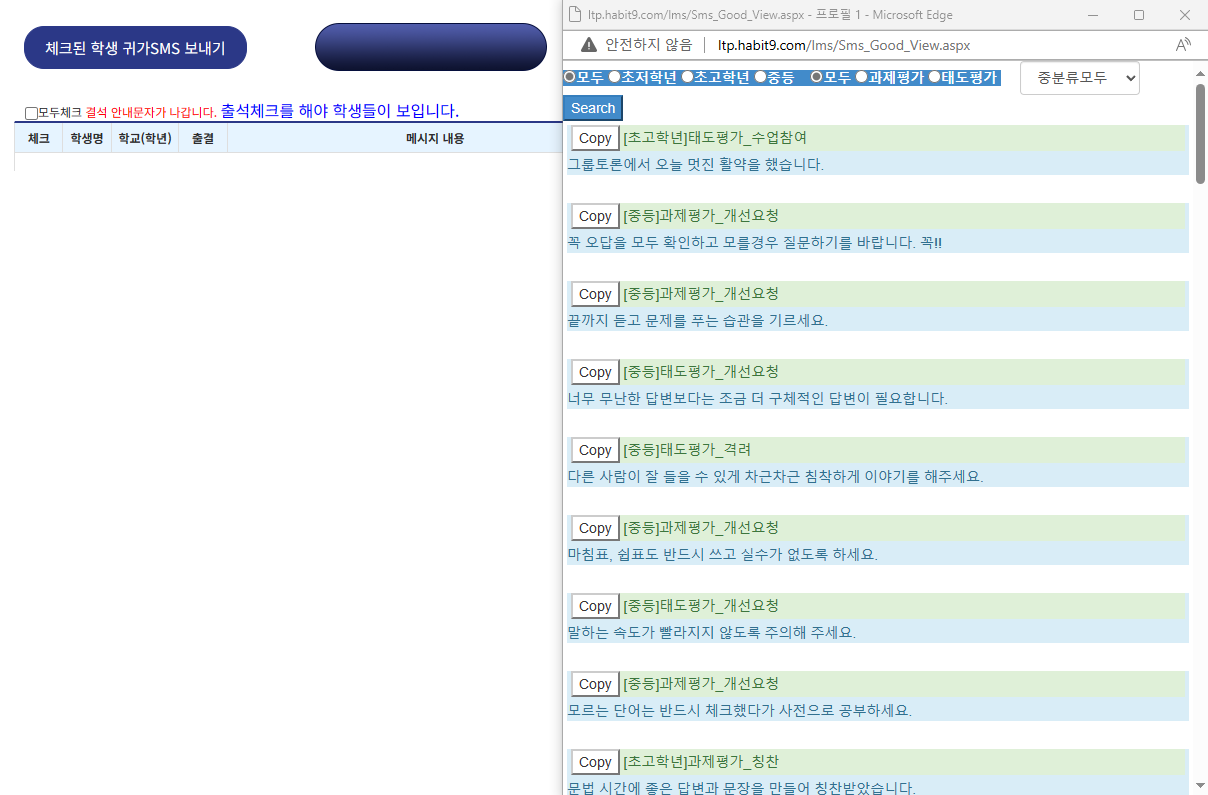This screenshot has width=1208, height=795.
Task: Open the 중분류모두 dropdown
Action: coord(1079,77)
